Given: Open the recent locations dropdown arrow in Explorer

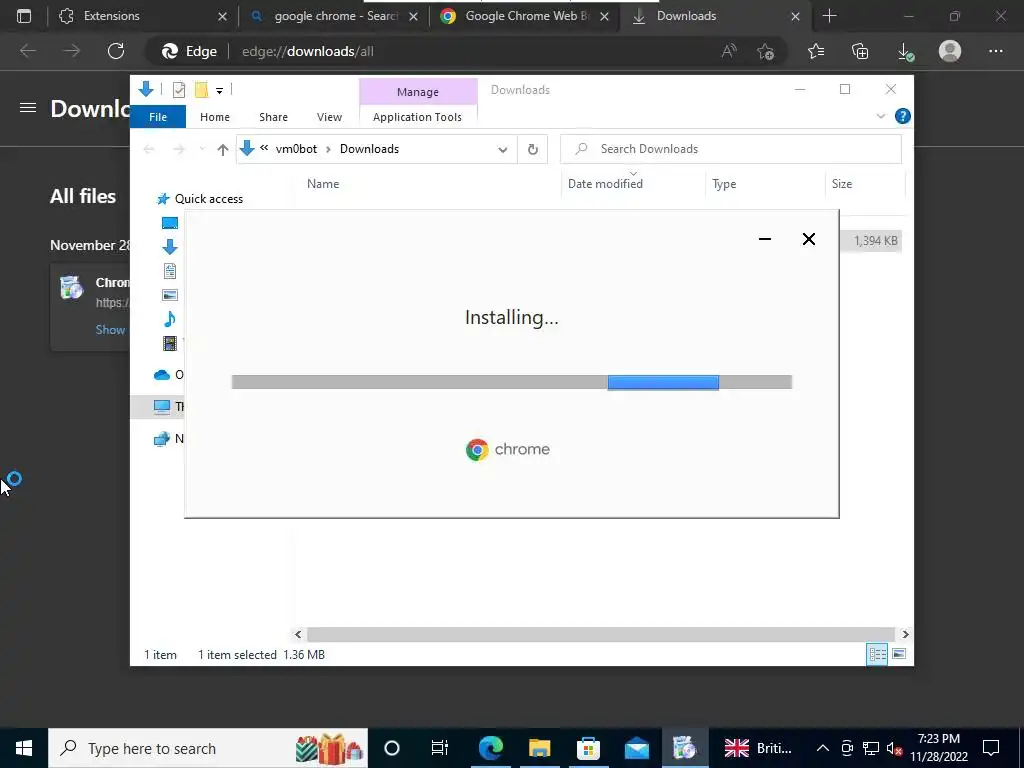Looking at the screenshot, I should 202,150.
